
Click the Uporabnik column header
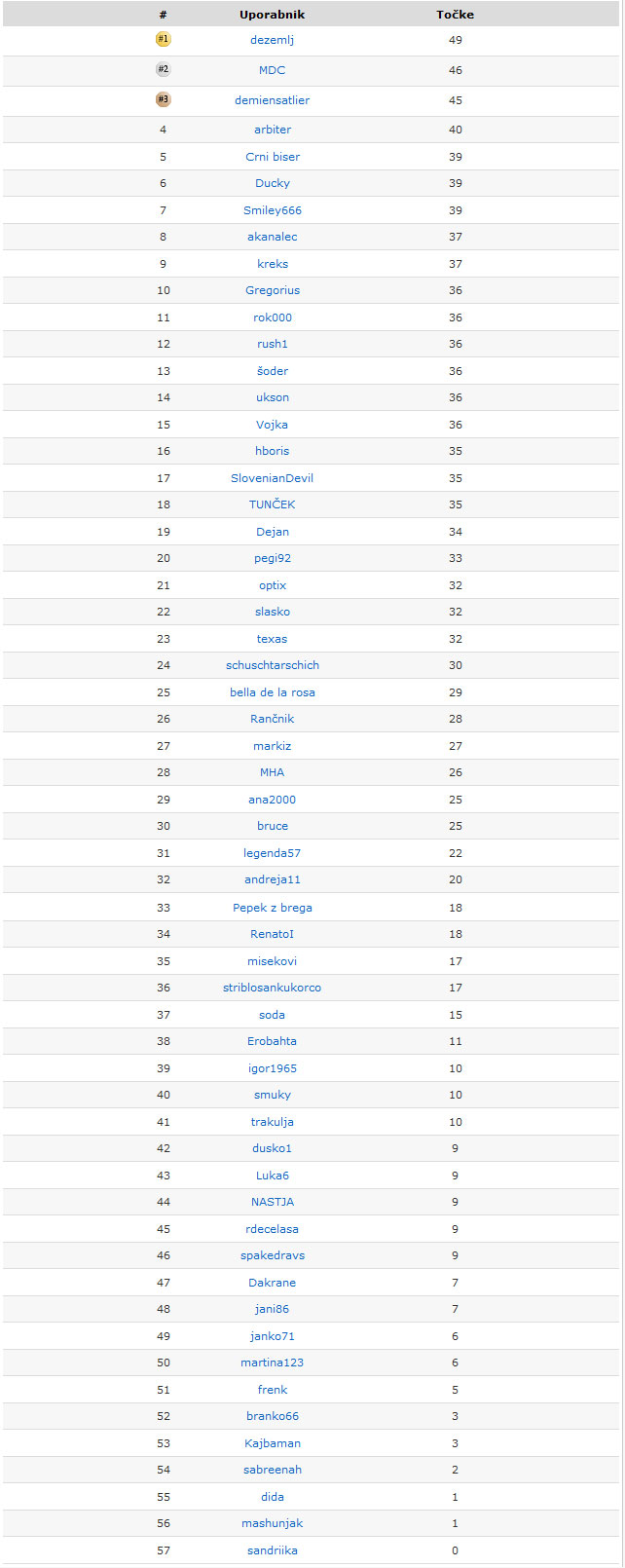pos(273,15)
